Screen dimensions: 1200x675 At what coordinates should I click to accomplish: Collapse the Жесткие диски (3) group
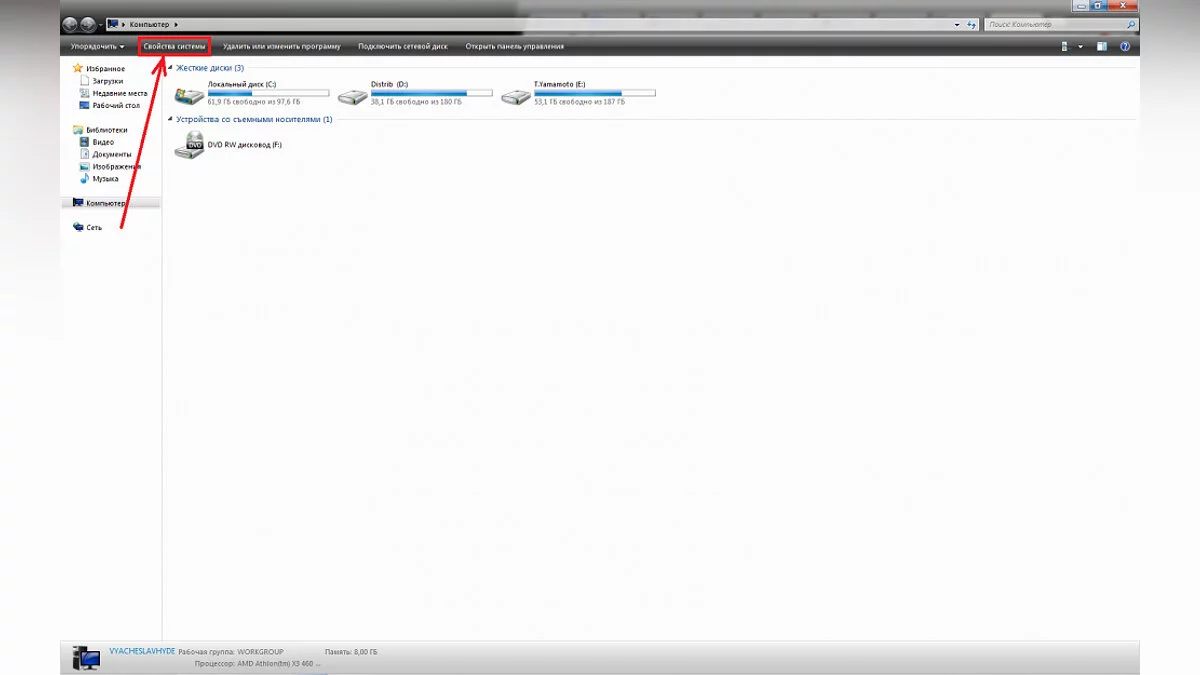[171, 68]
